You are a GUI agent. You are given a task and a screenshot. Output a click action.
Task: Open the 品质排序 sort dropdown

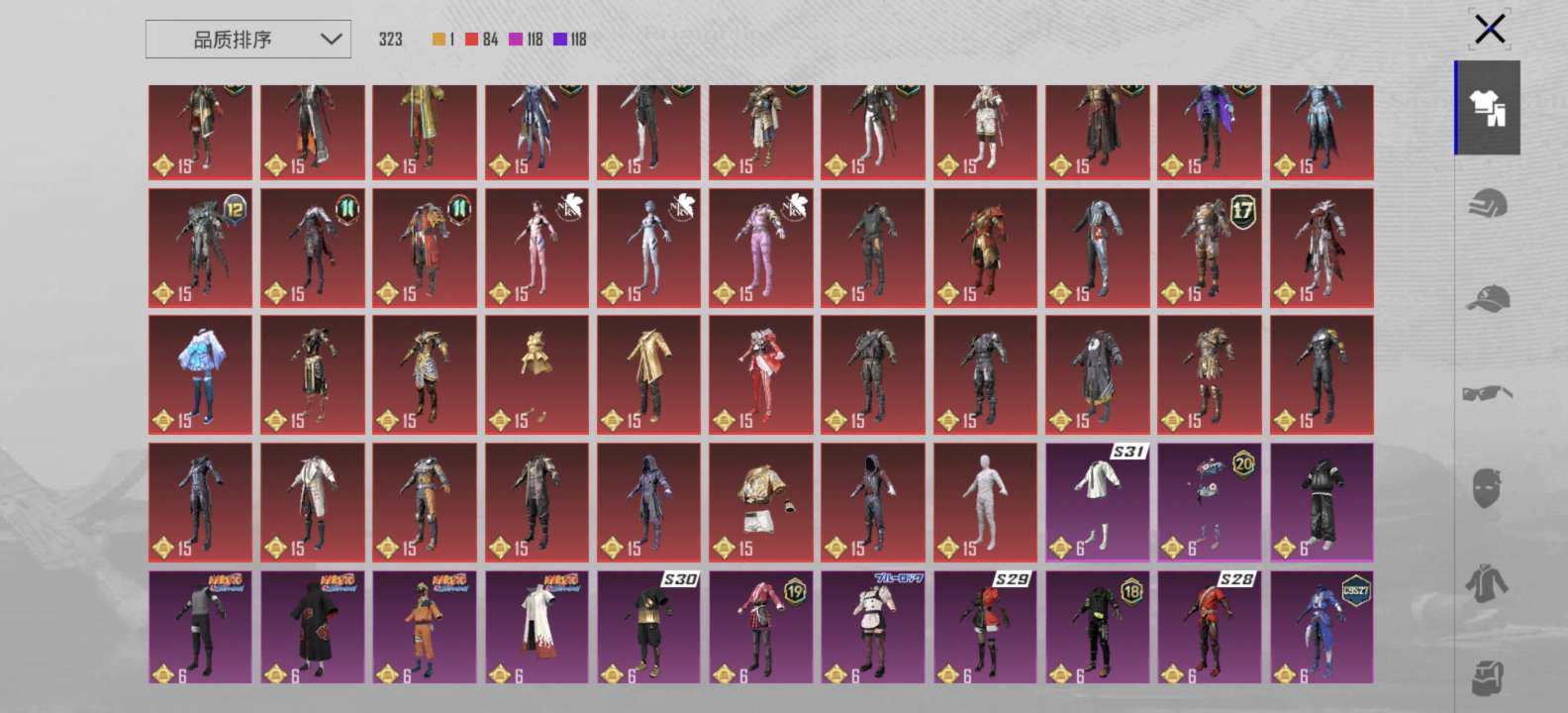pos(248,40)
